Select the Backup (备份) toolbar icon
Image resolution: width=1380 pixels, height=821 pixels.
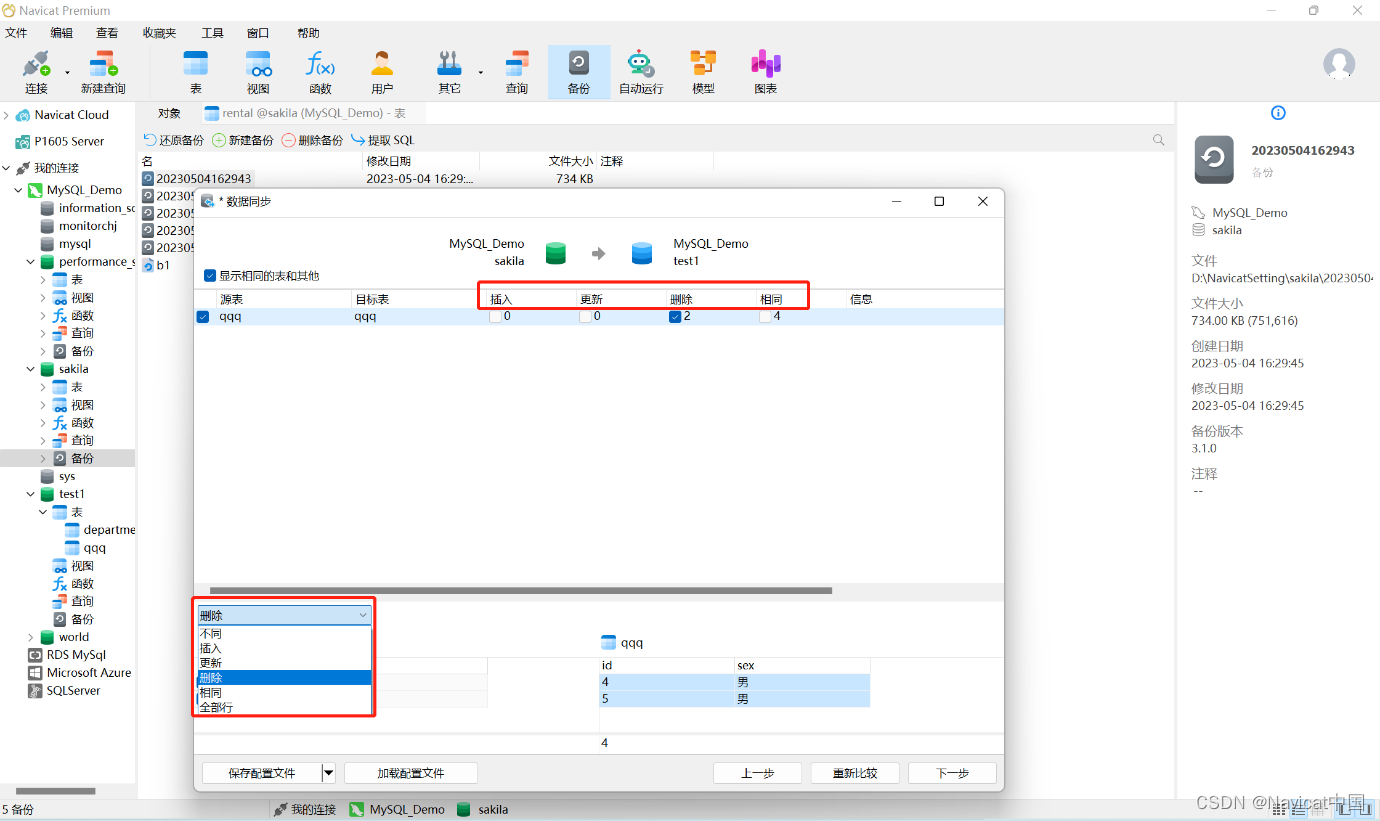click(x=578, y=73)
